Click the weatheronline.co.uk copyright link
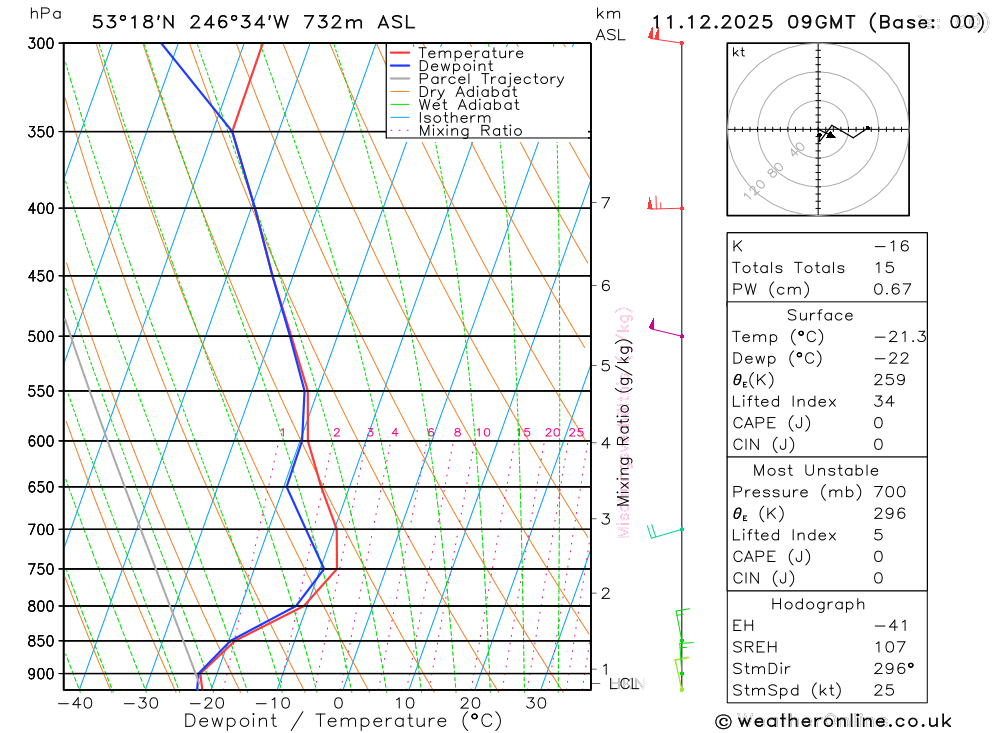The image size is (1000, 733). (833, 722)
